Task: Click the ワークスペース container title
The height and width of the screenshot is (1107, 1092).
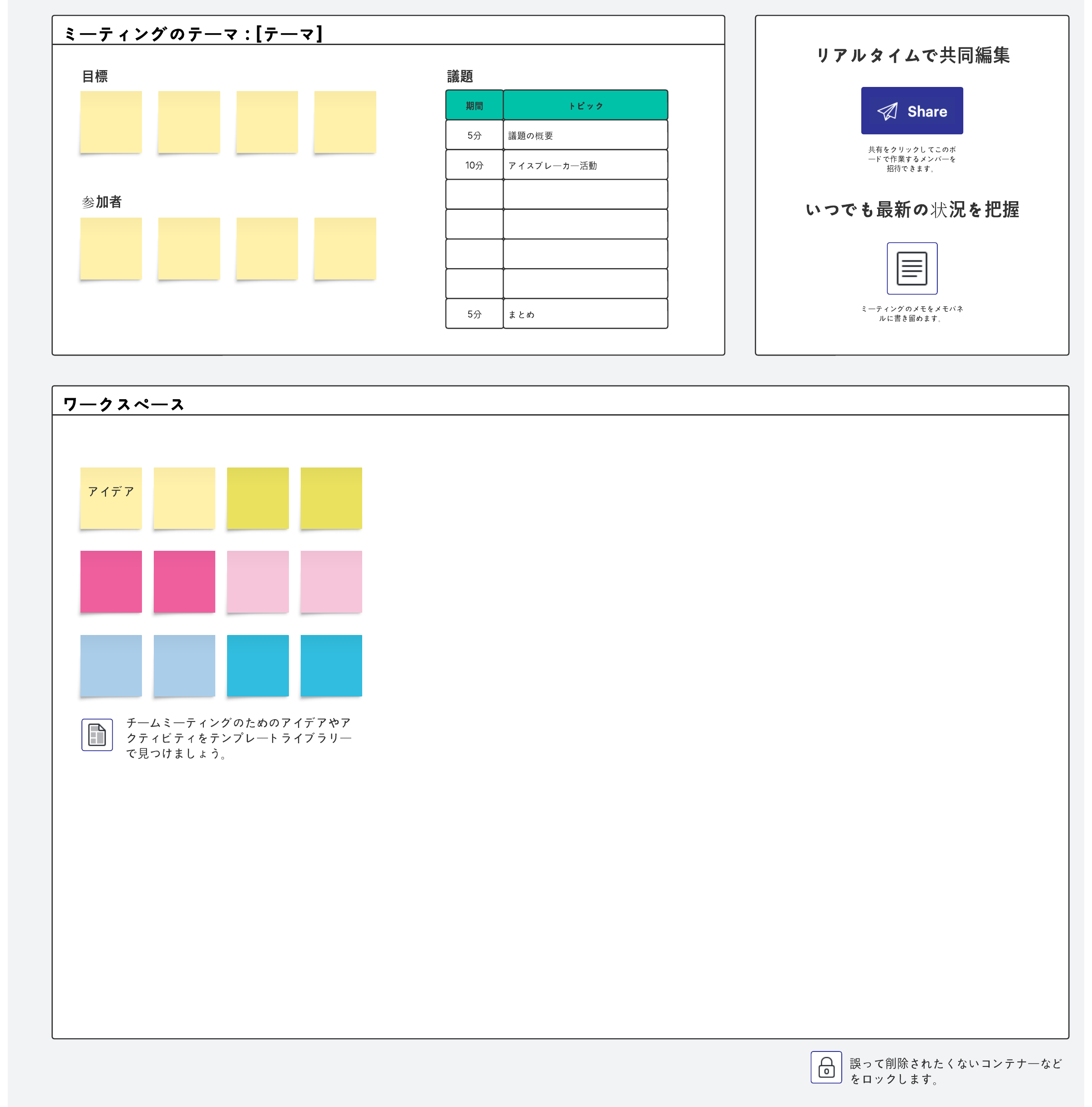Action: click(124, 405)
